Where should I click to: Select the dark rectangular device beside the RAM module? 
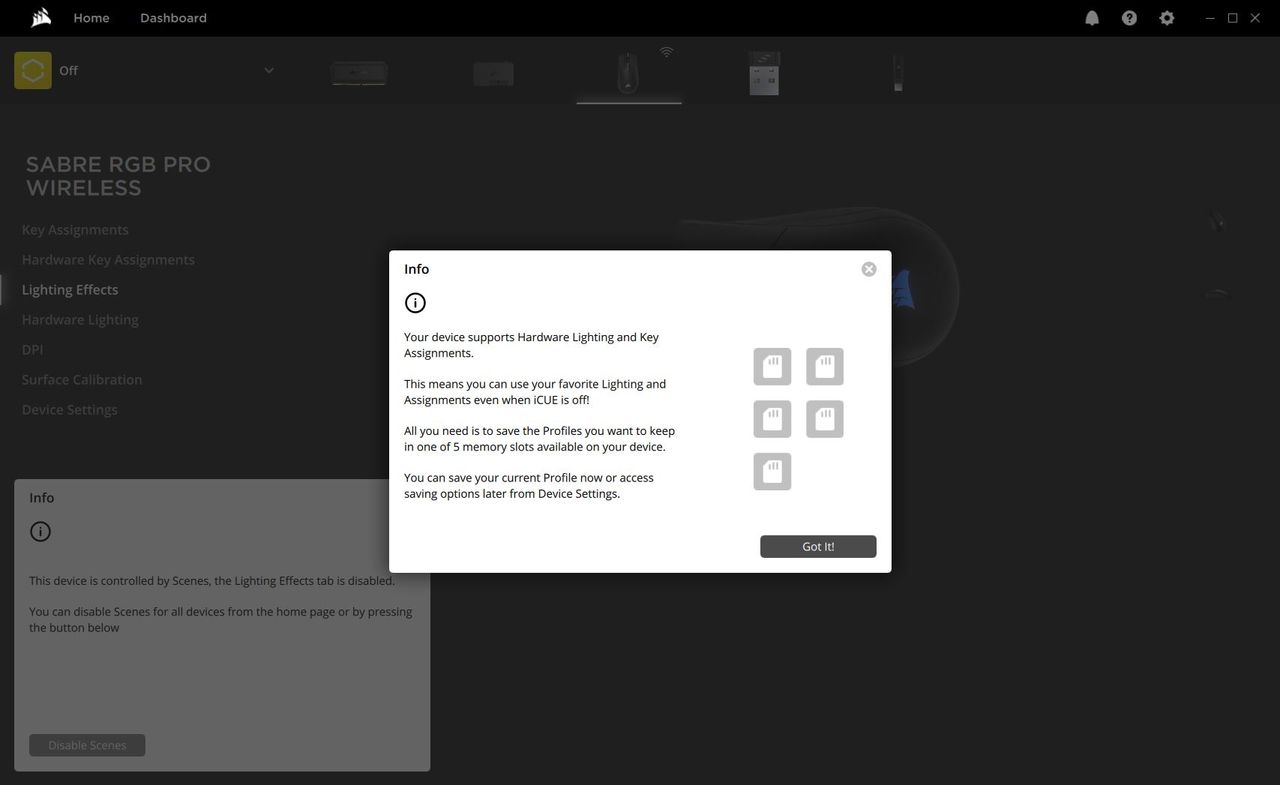click(493, 74)
